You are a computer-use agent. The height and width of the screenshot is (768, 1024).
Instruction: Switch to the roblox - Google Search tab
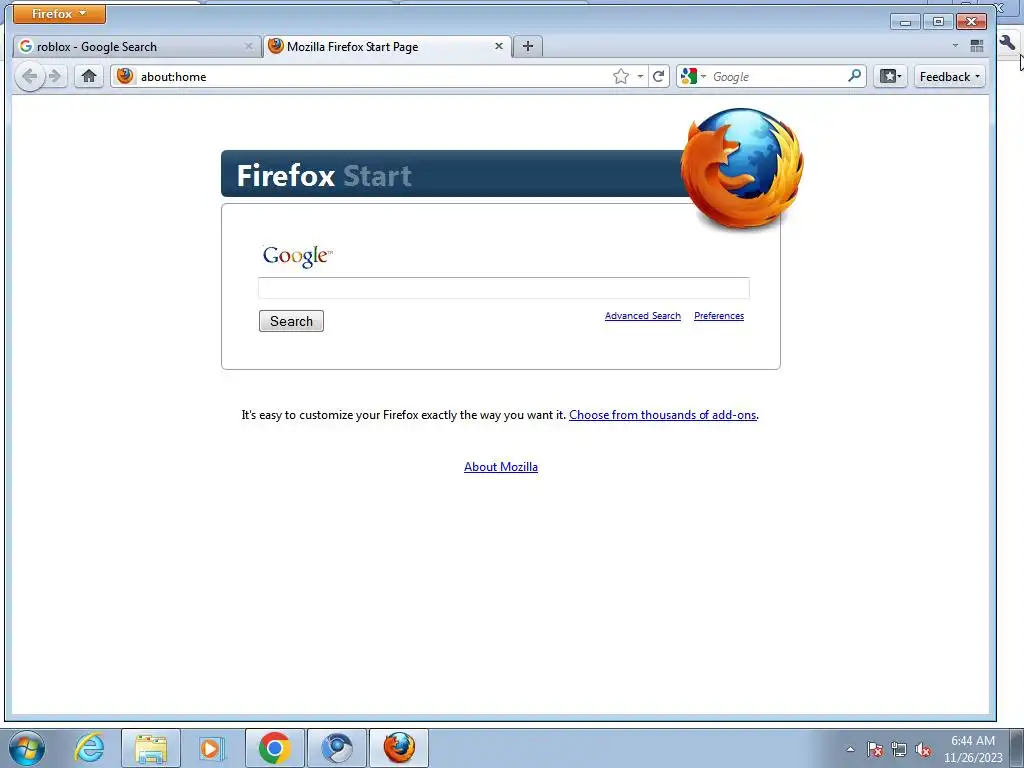point(135,46)
